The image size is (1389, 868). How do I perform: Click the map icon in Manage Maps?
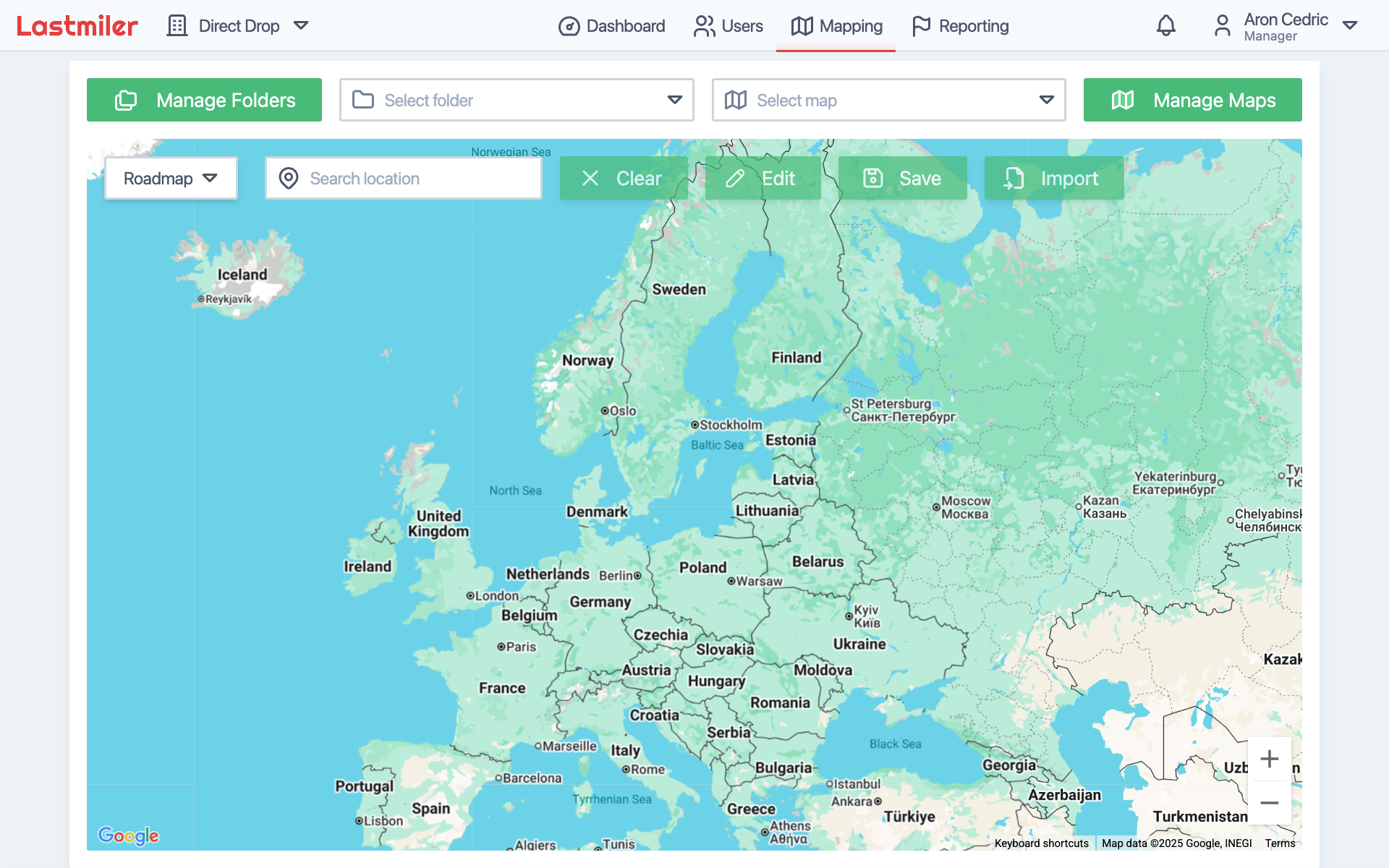click(x=1123, y=100)
